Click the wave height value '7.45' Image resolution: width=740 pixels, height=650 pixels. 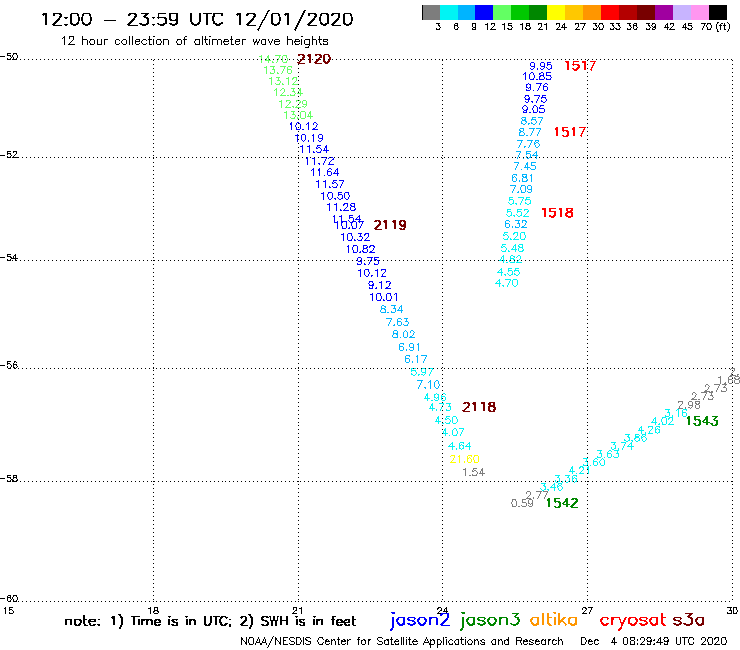(x=525, y=167)
